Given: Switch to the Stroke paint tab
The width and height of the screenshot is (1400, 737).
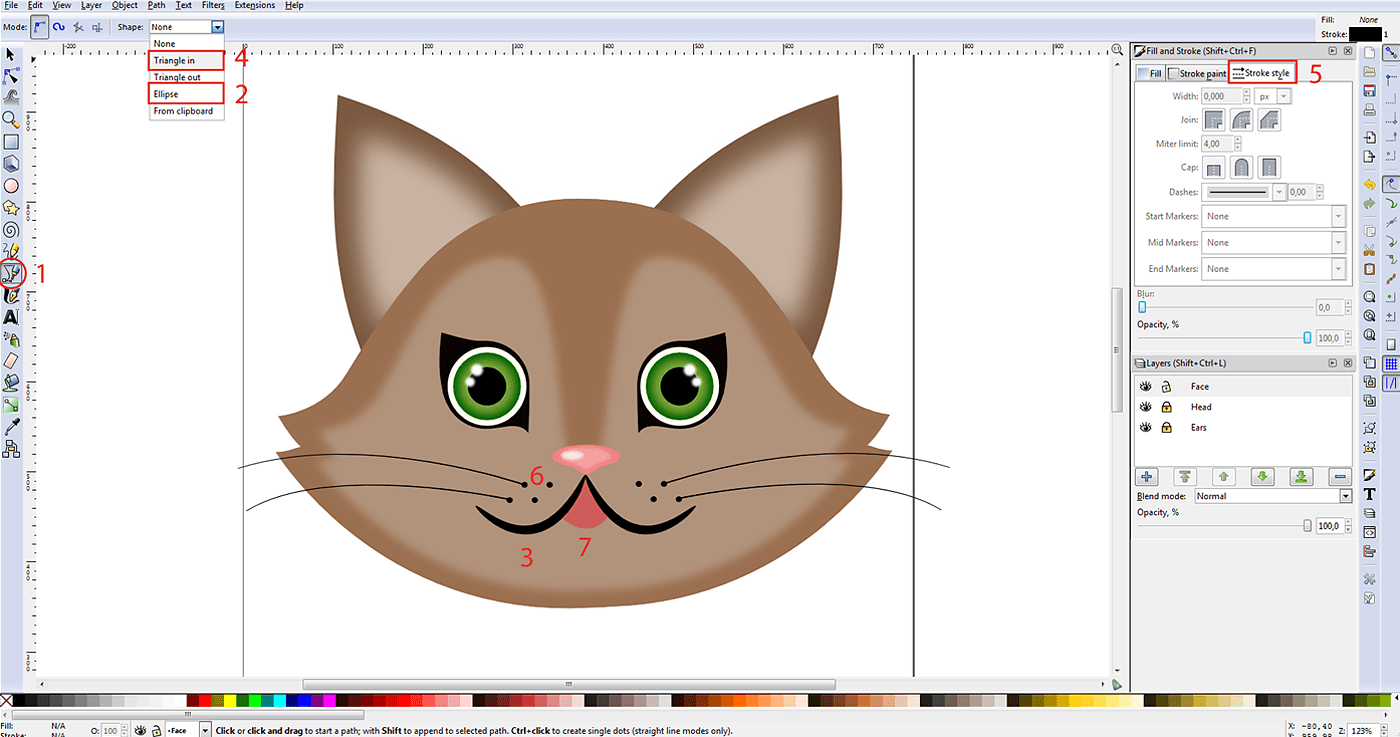Looking at the screenshot, I should [1197, 73].
